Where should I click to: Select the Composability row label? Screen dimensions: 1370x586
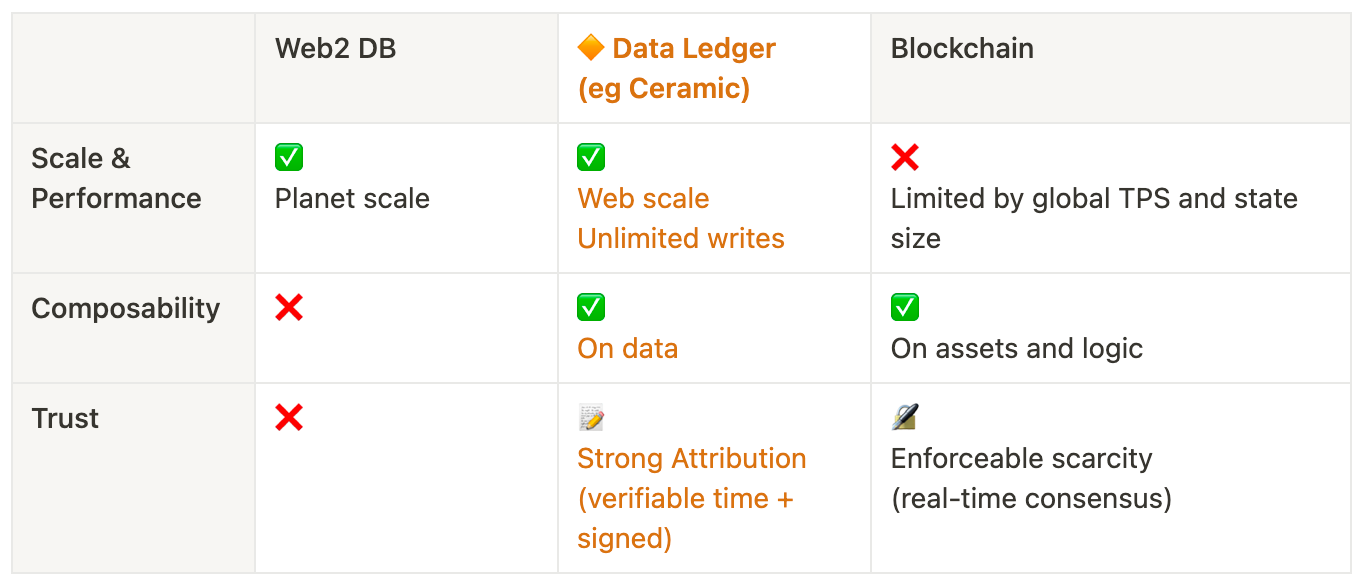point(125,308)
